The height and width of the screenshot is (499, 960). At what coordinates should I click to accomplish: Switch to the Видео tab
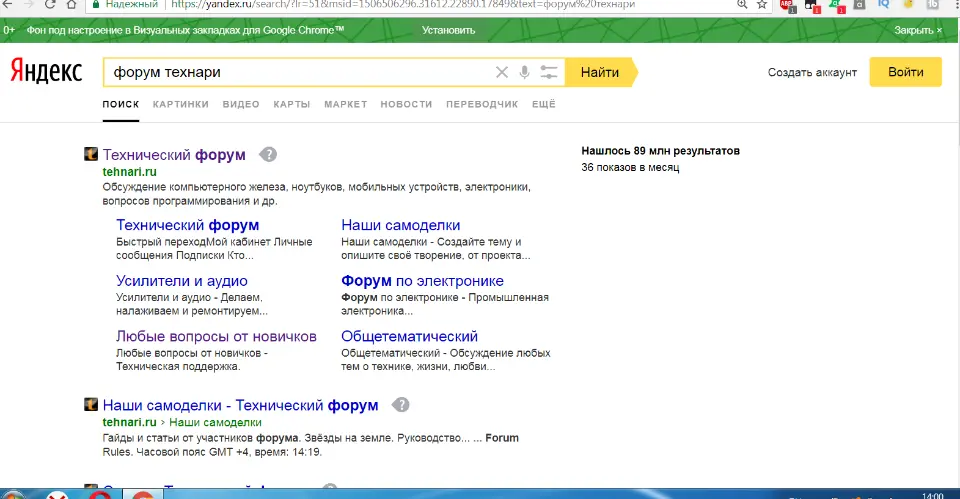pyautogui.click(x=241, y=104)
